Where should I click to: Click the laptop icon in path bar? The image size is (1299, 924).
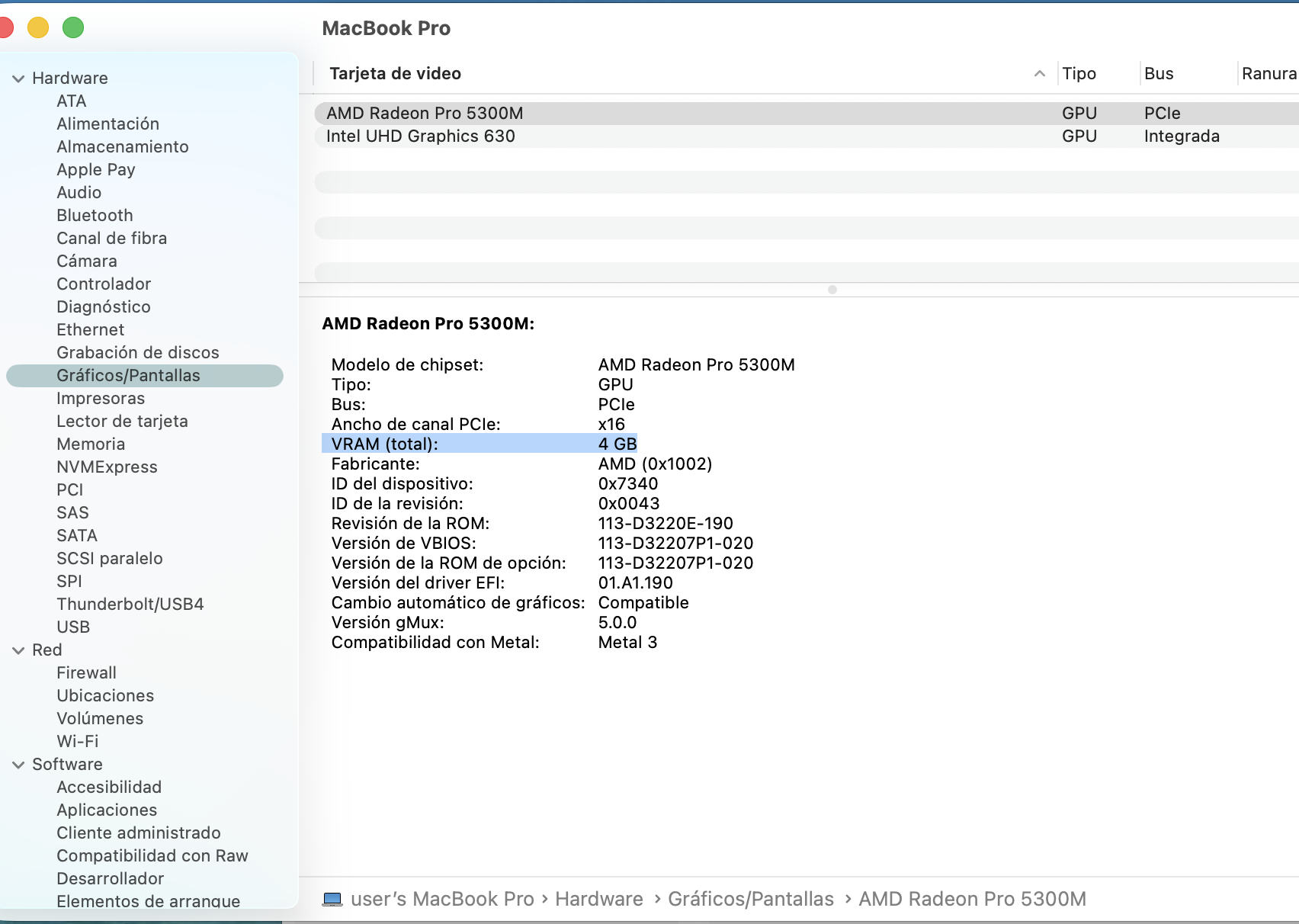click(x=332, y=900)
